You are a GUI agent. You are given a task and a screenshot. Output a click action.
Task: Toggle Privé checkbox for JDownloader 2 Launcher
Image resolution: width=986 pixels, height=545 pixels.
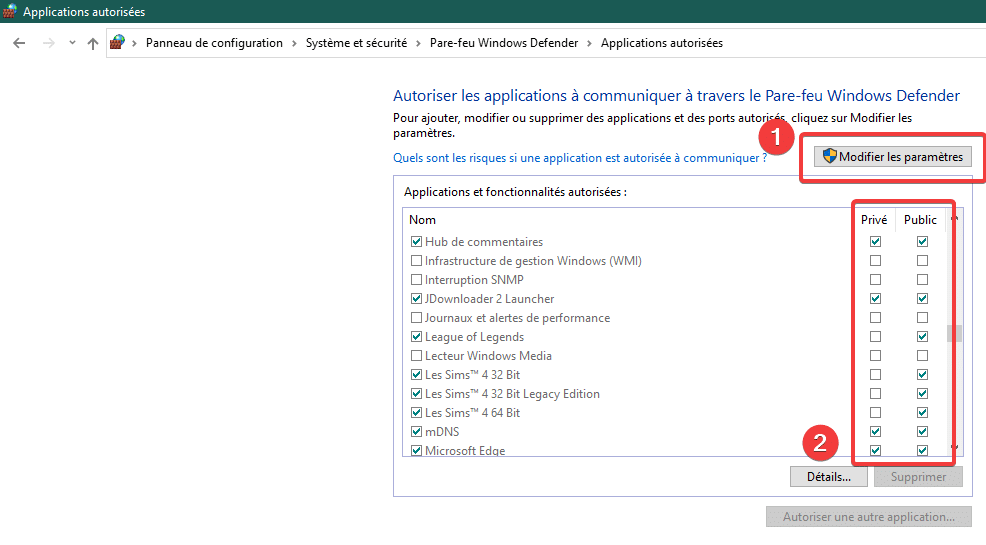[875, 299]
